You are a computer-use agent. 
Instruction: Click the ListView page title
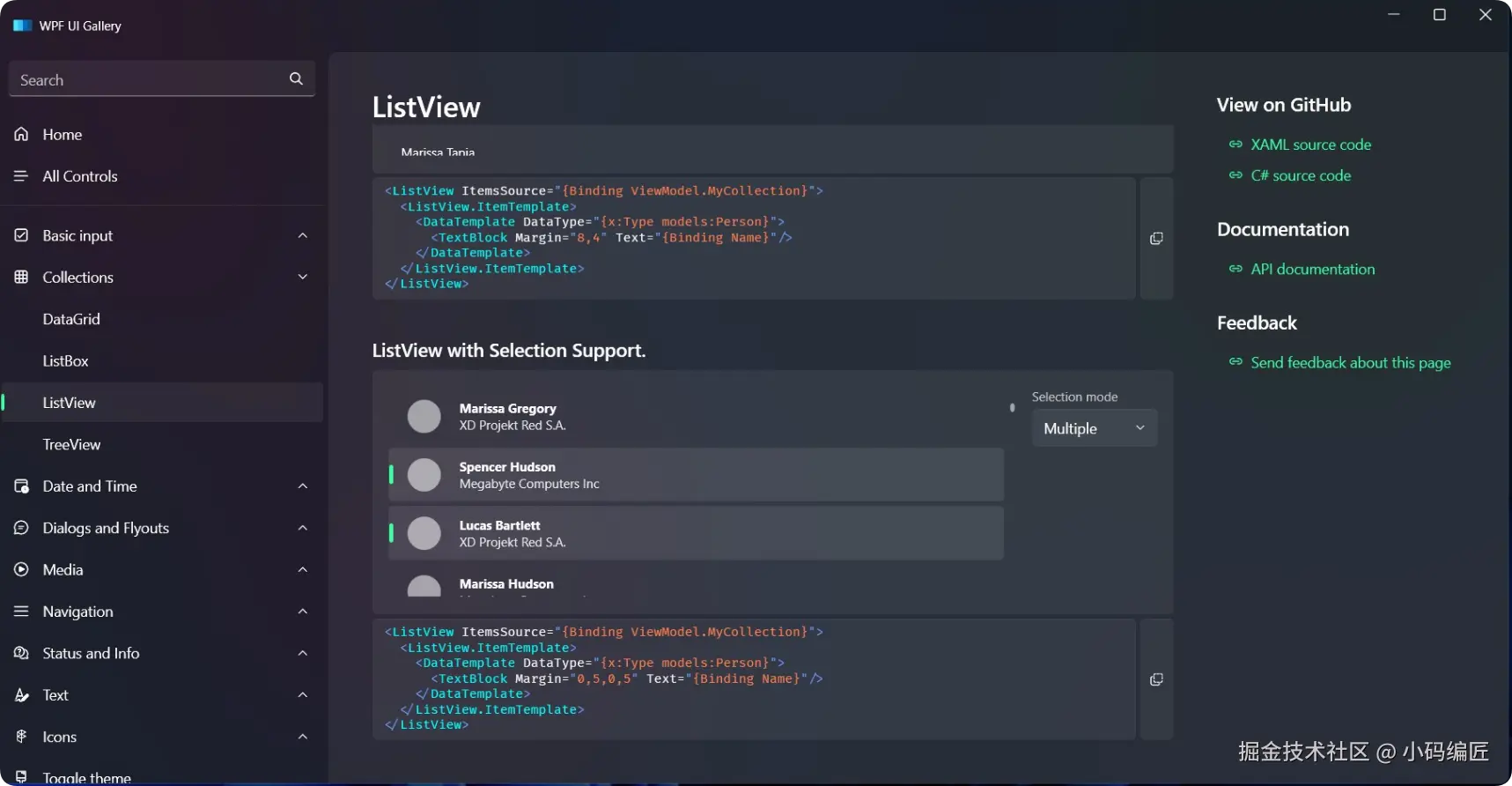426,107
